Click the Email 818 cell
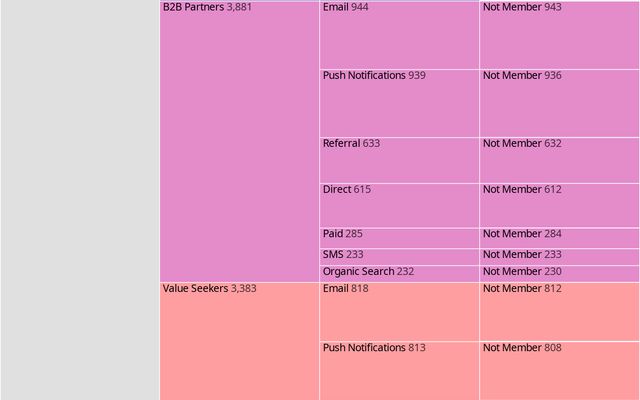 coord(399,312)
